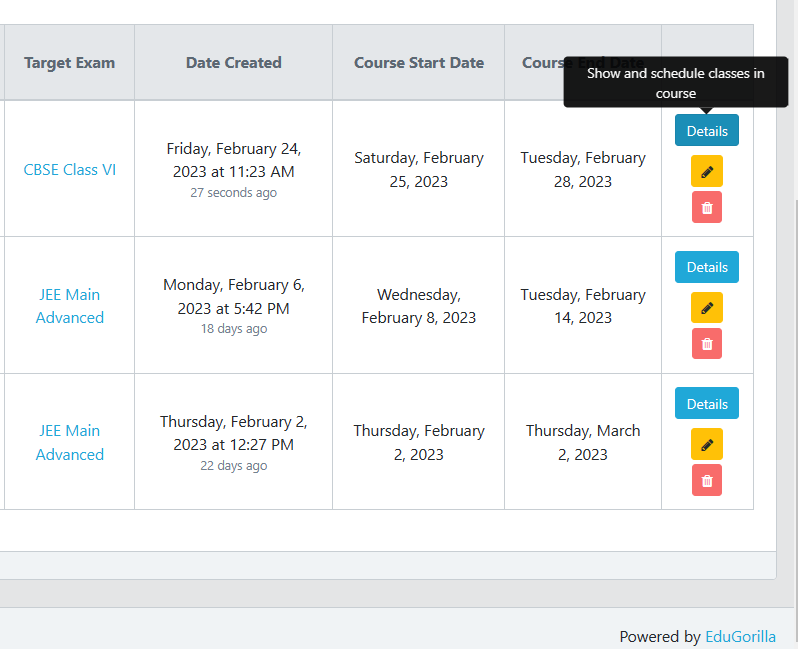Open JEE Main Advanced link created 22 days ago
This screenshot has height=649, width=798.
pos(70,442)
